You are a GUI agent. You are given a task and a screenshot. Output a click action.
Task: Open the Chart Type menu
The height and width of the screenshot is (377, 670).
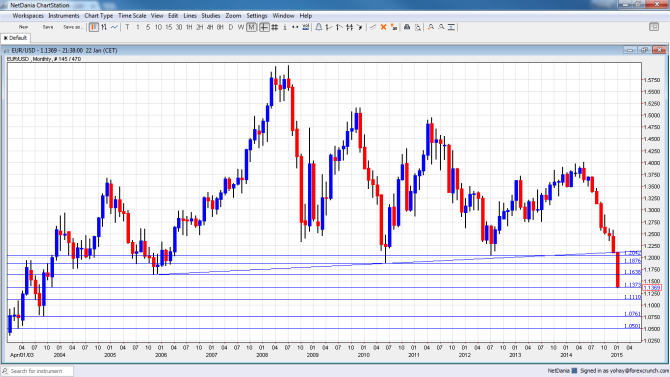[99, 16]
